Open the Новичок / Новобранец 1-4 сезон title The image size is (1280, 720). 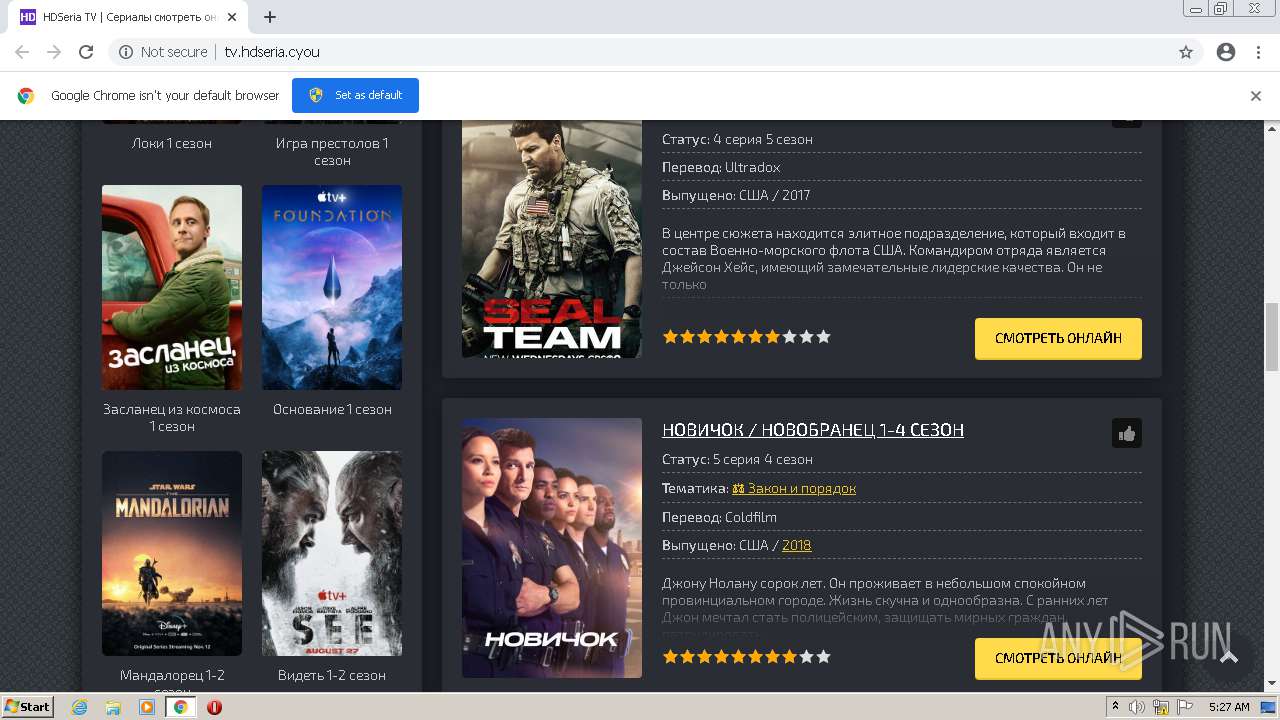point(813,430)
